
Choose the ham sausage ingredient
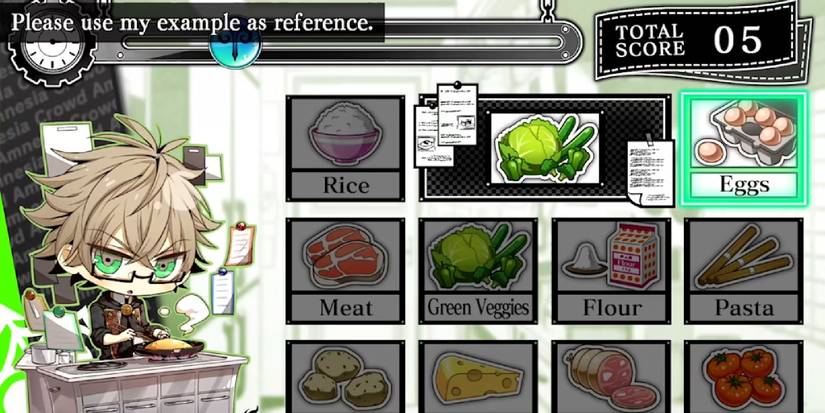(611, 377)
